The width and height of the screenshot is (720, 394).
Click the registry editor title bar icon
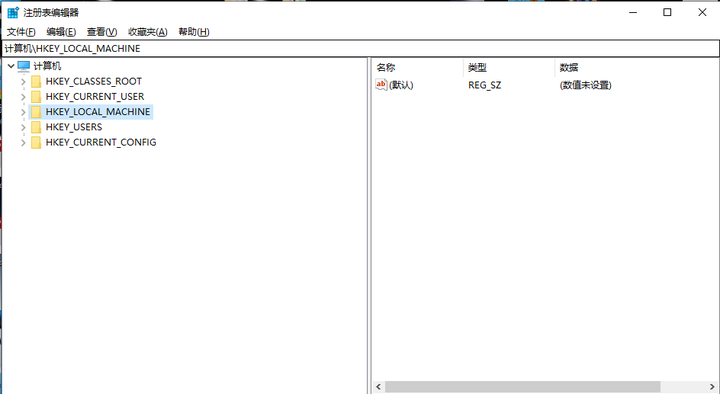click(13, 12)
